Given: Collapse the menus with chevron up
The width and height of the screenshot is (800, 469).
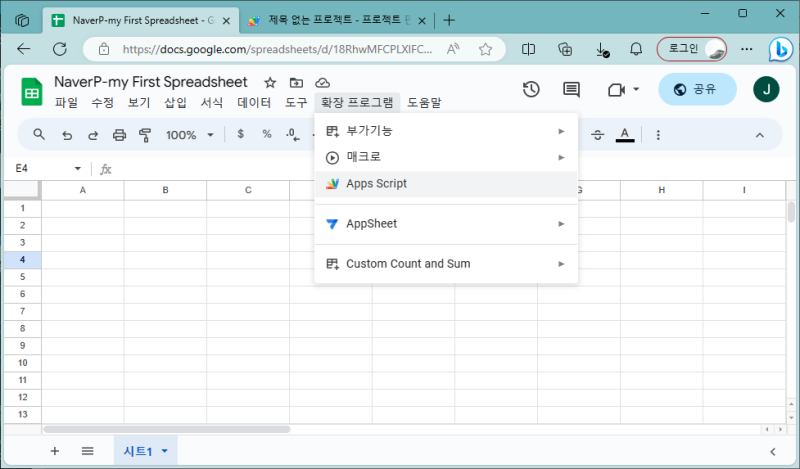Looking at the screenshot, I should point(760,135).
